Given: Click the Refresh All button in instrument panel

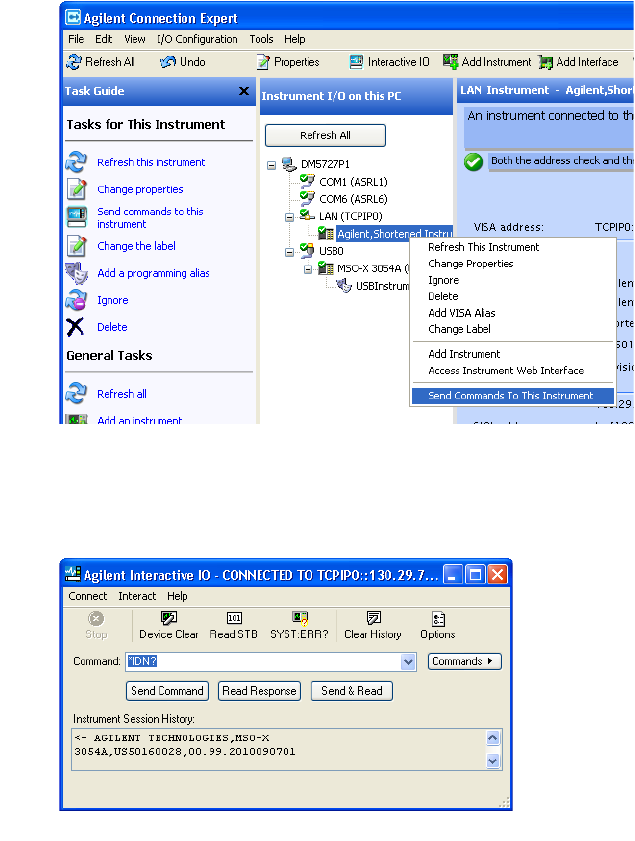Looking at the screenshot, I should pyautogui.click(x=325, y=136).
